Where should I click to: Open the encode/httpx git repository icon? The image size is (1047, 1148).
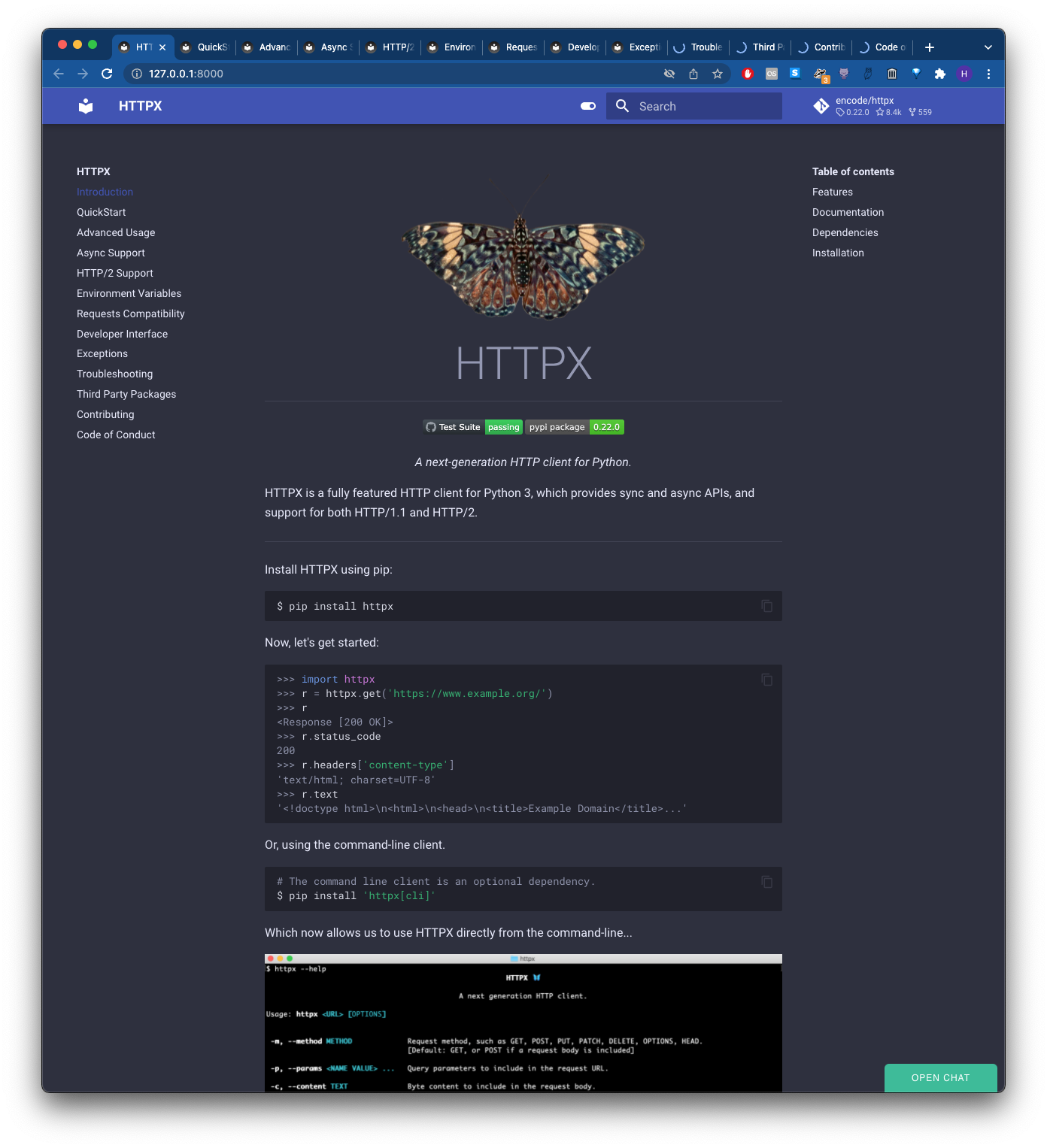pyautogui.click(x=821, y=106)
